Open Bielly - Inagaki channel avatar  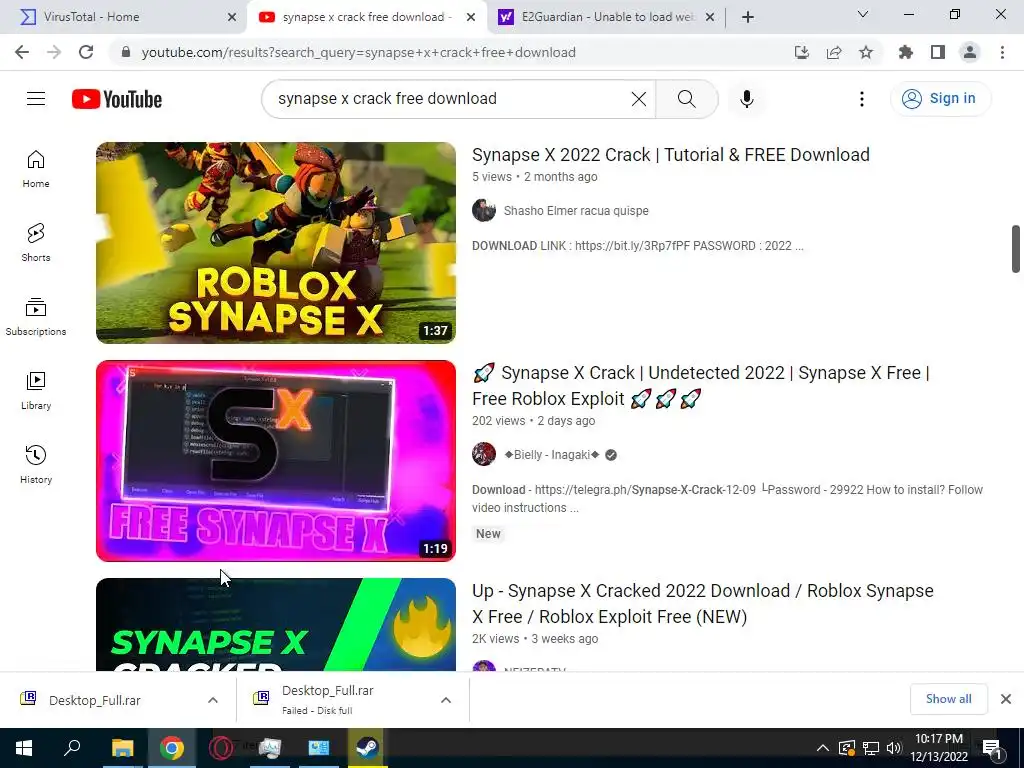[484, 454]
